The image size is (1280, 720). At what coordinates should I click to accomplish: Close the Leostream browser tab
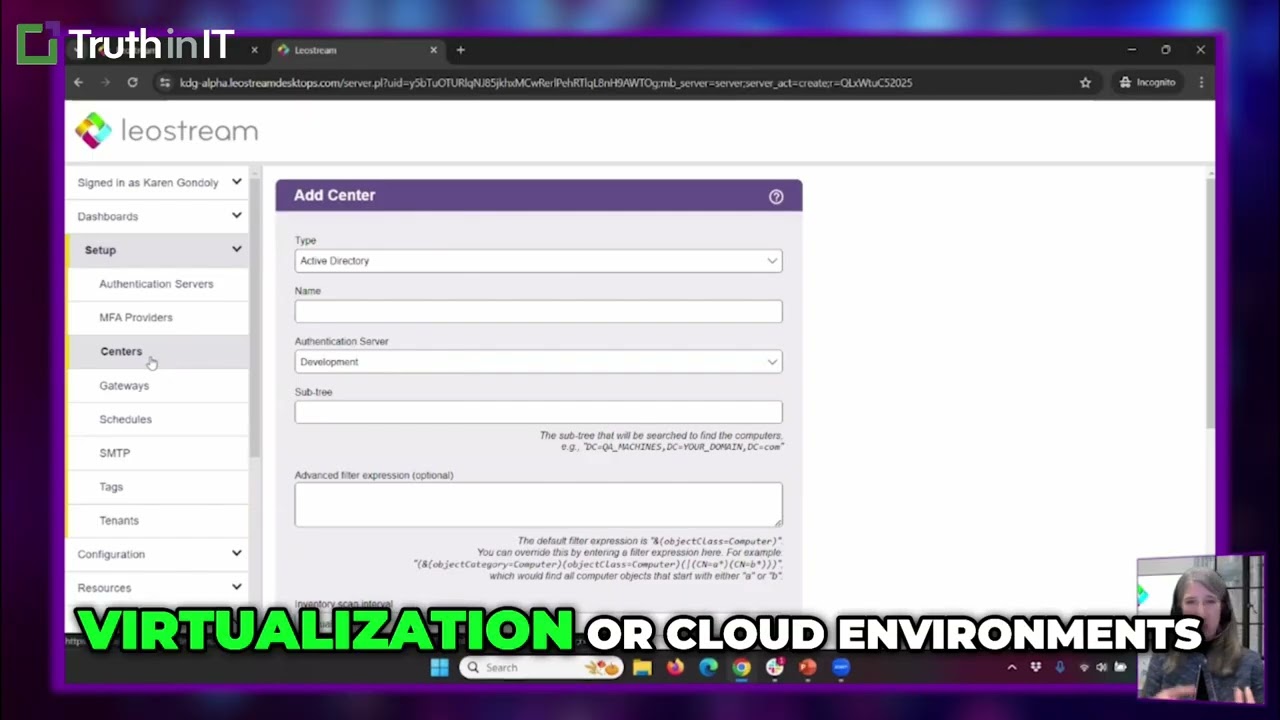tap(433, 50)
